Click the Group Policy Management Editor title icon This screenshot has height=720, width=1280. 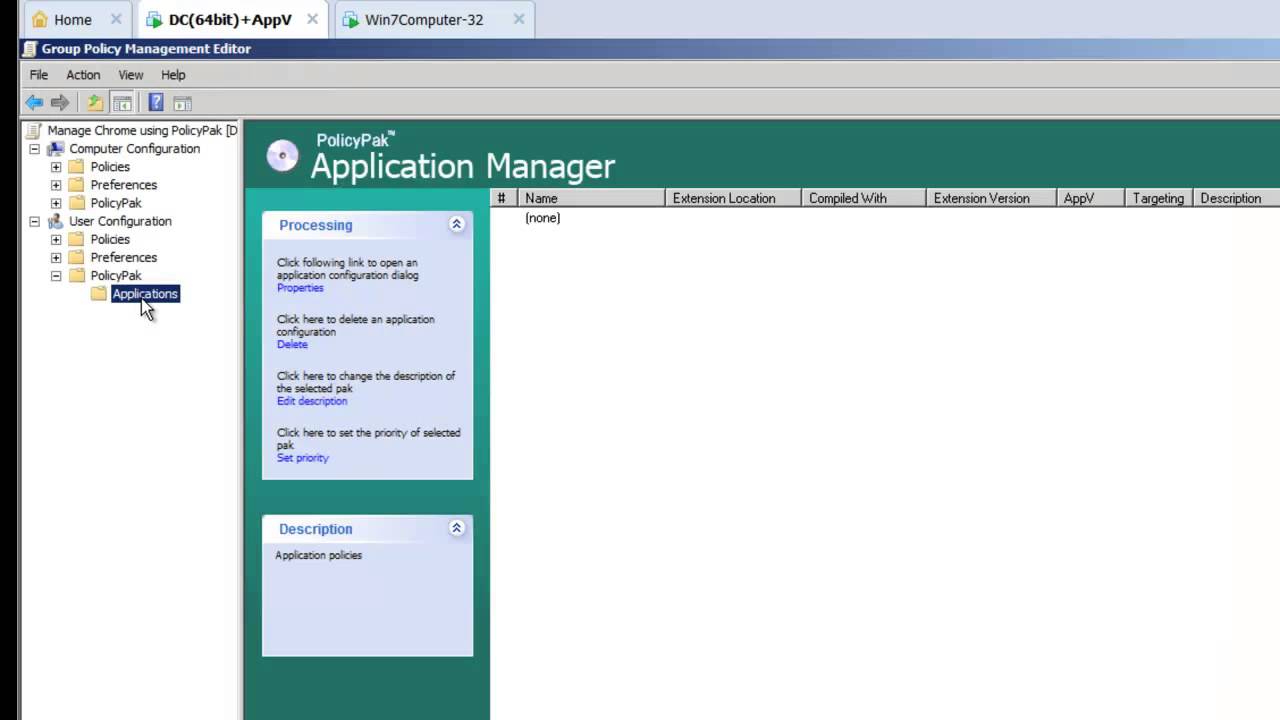tap(30, 49)
